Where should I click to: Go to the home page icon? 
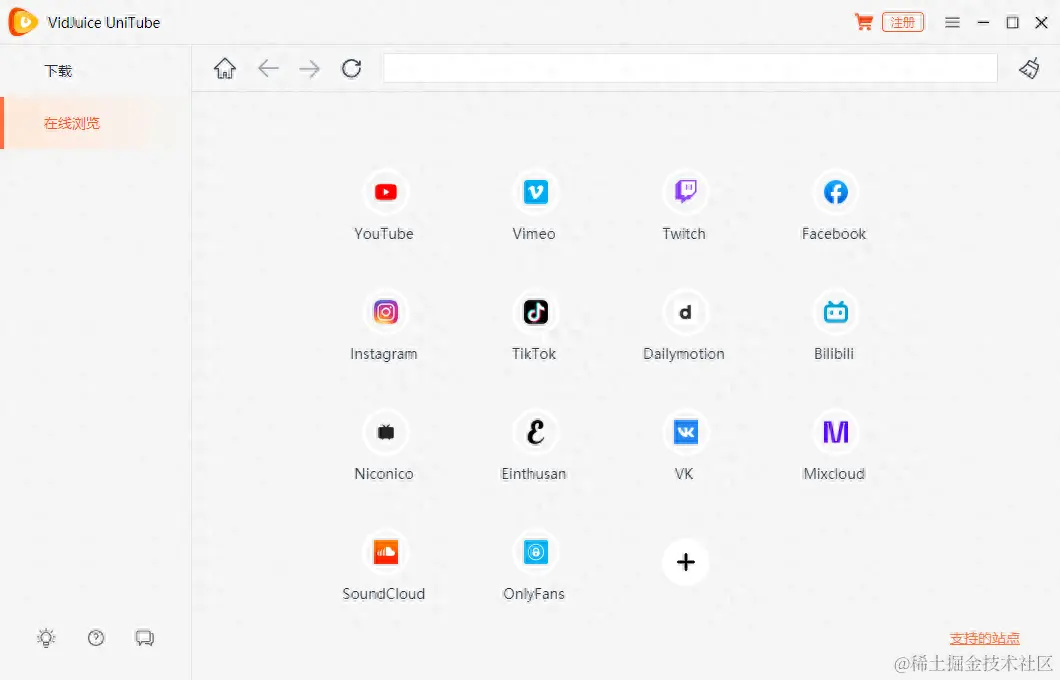pyautogui.click(x=225, y=68)
